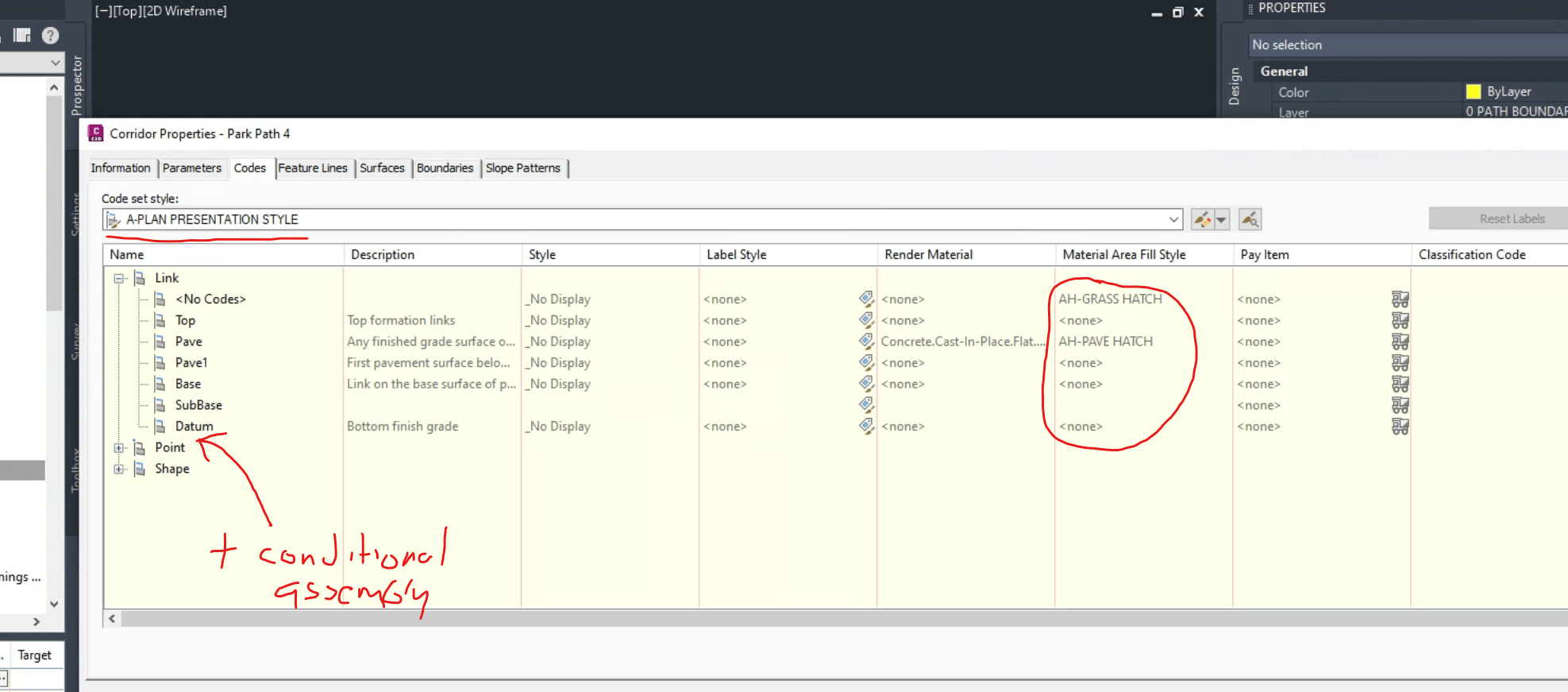Image resolution: width=1568 pixels, height=692 pixels.
Task: Open the Feature Lines tab
Action: (x=313, y=168)
